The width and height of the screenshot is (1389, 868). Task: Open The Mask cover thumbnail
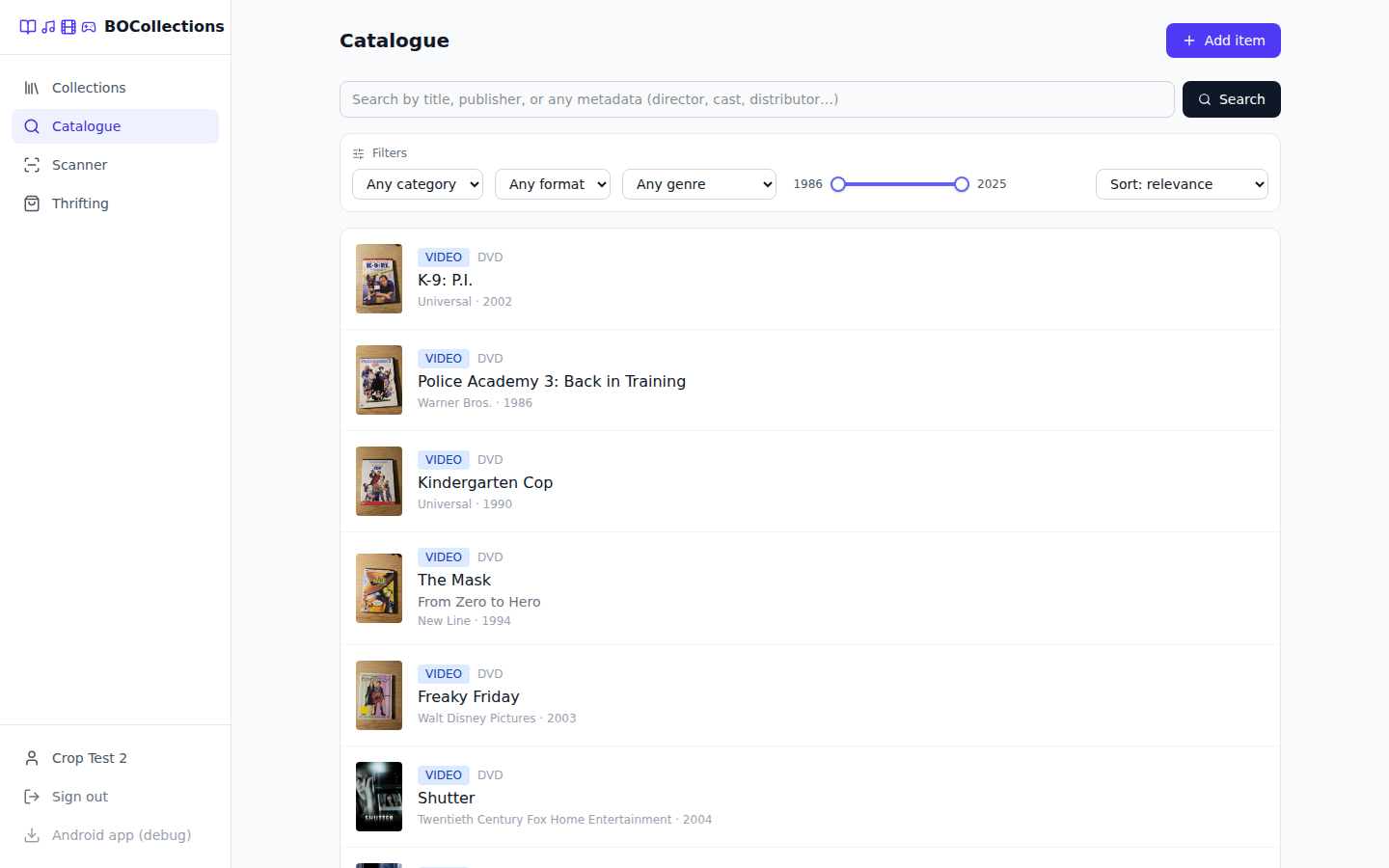[x=379, y=588]
